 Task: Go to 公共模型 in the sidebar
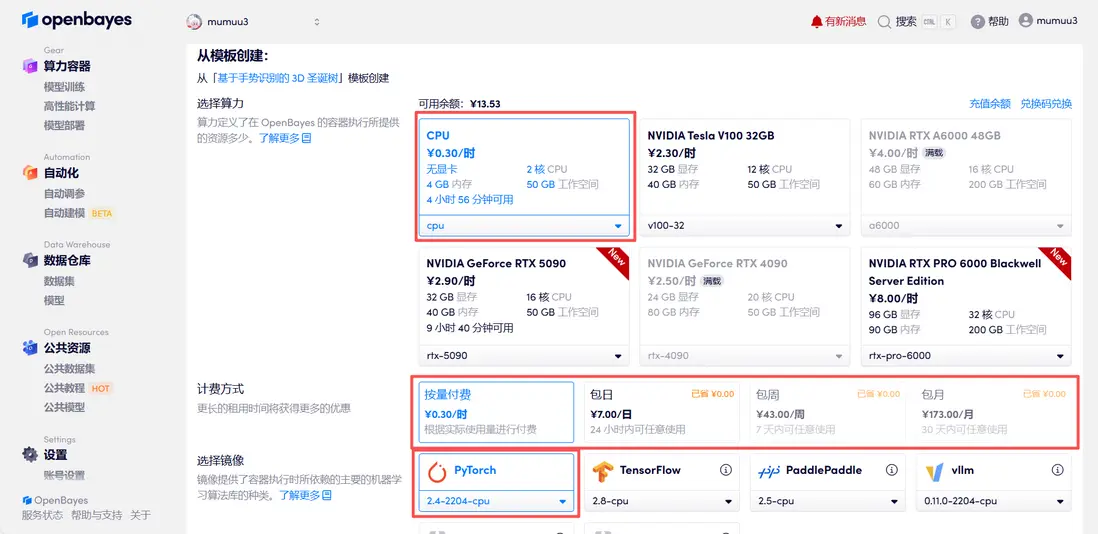[x=64, y=407]
